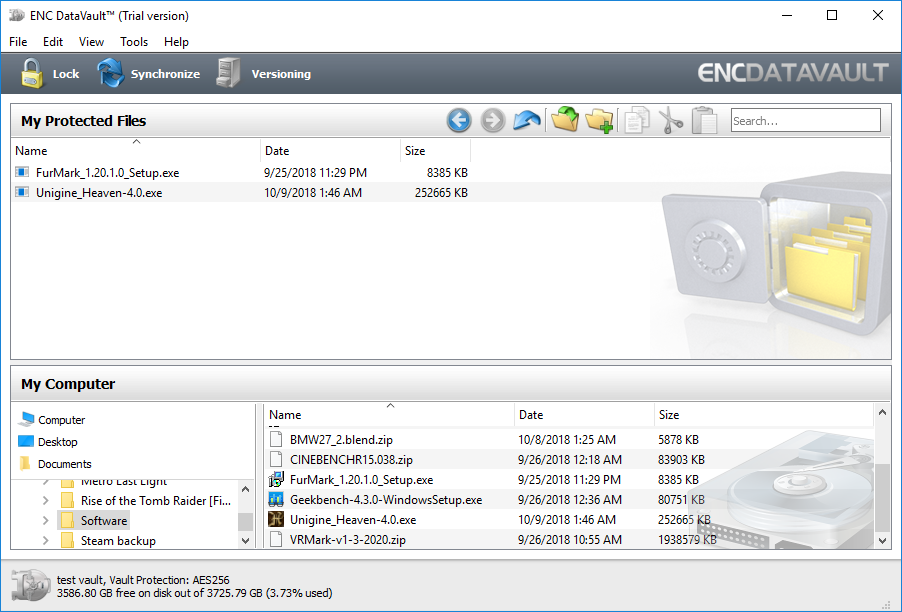This screenshot has width=902, height=612.
Task: Select VRMark-v1-3-2020.zip file name
Action: tap(347, 540)
